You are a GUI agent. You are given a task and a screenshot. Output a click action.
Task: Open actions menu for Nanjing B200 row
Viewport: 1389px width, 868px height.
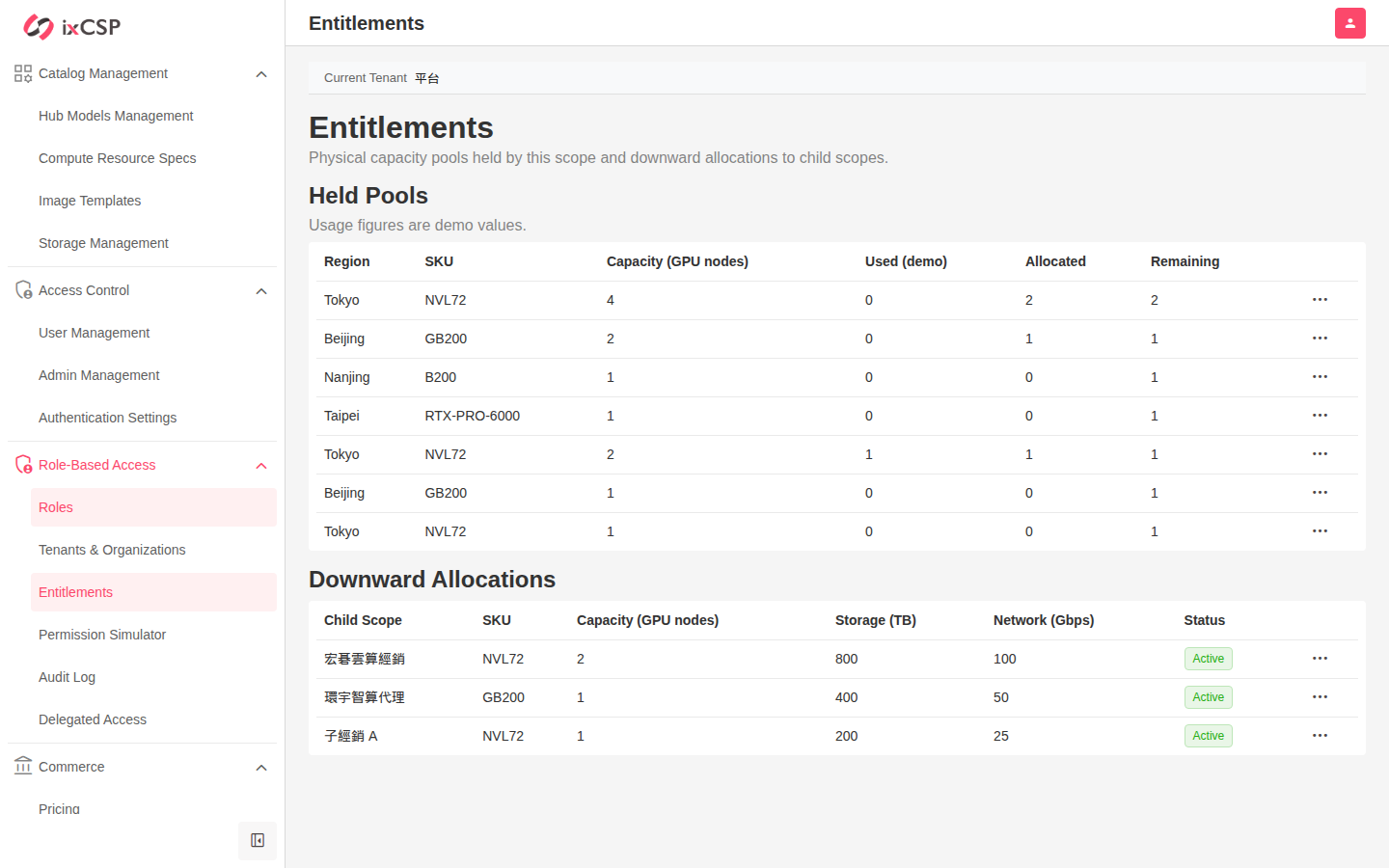[1320, 377]
